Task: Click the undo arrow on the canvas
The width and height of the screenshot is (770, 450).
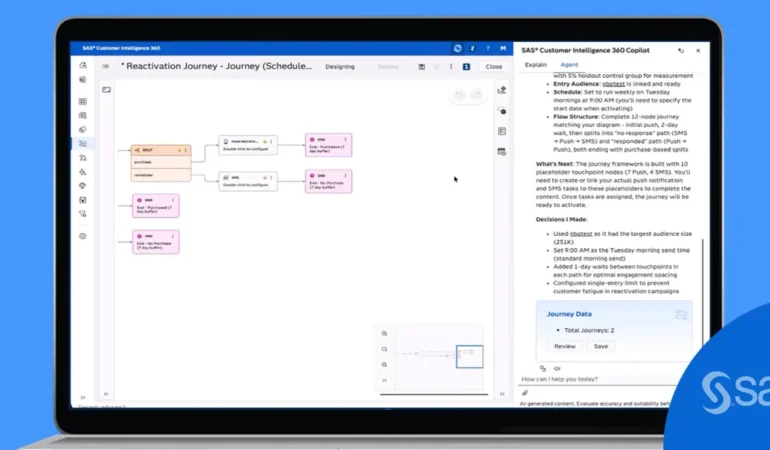Action: pyautogui.click(x=458, y=95)
